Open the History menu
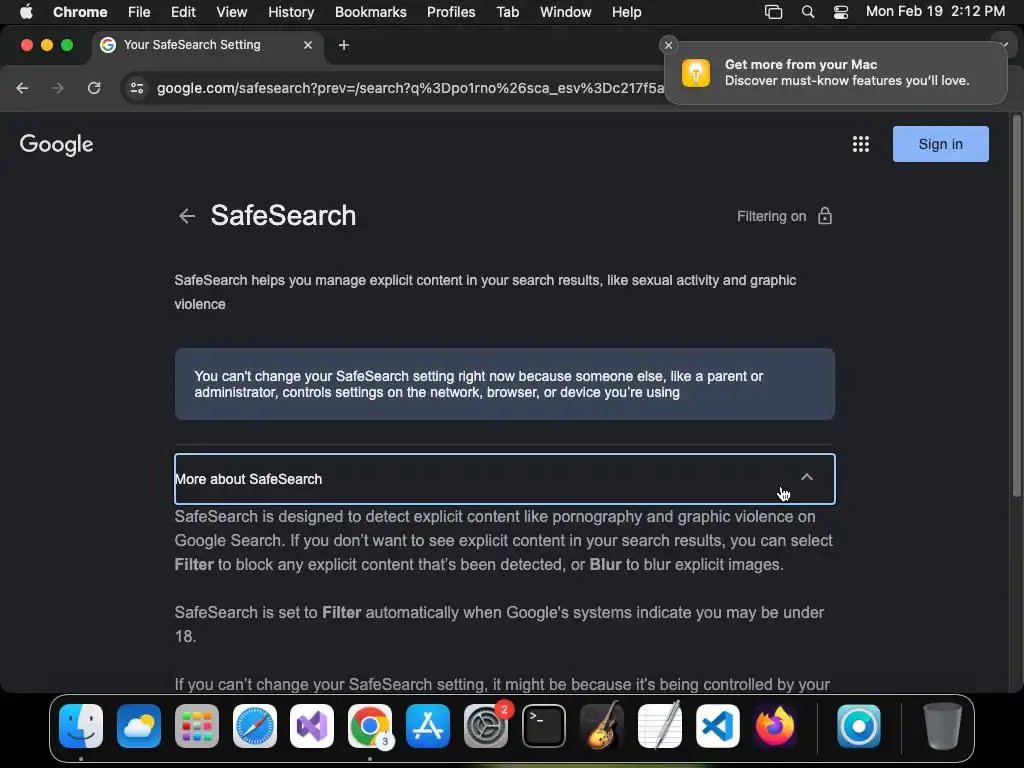Image resolution: width=1024 pixels, height=768 pixels. click(291, 12)
